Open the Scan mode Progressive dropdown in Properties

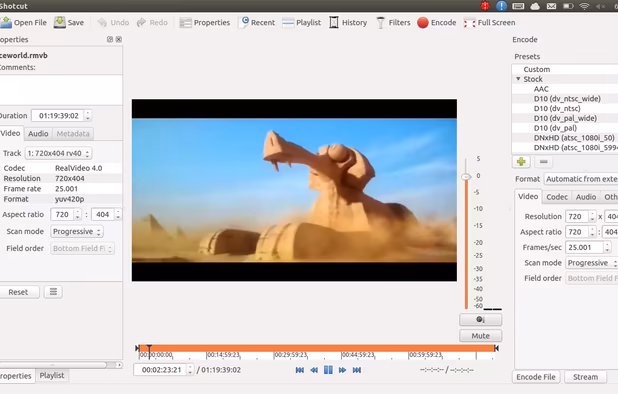pos(77,231)
